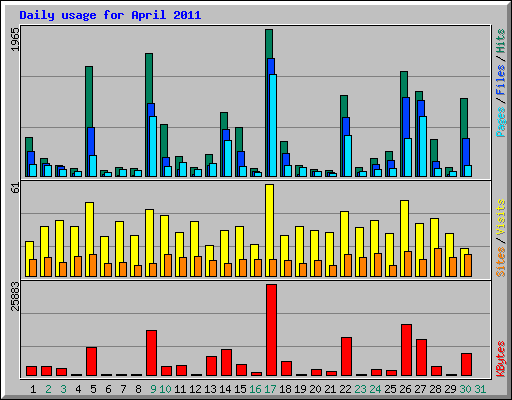This screenshot has width=512, height=400.
Task: Click day label 11
Action: tap(180, 389)
